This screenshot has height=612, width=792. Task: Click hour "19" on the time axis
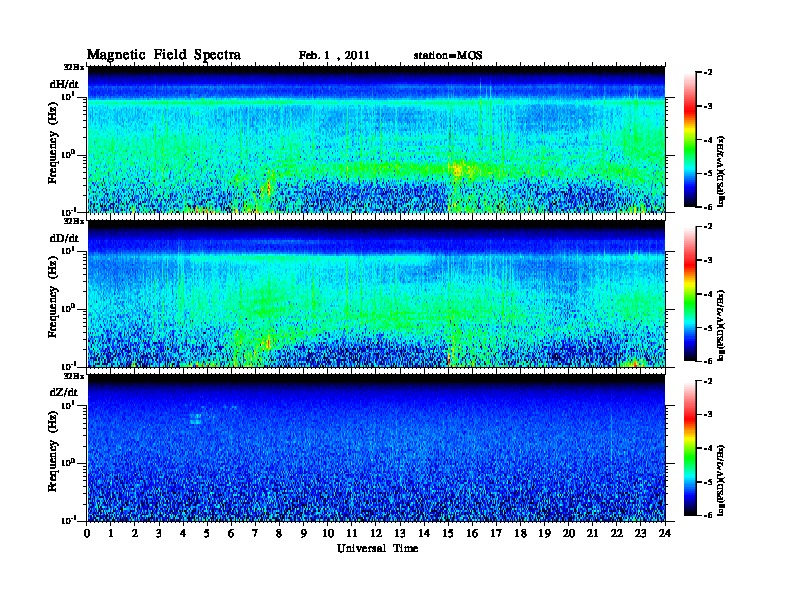544,533
